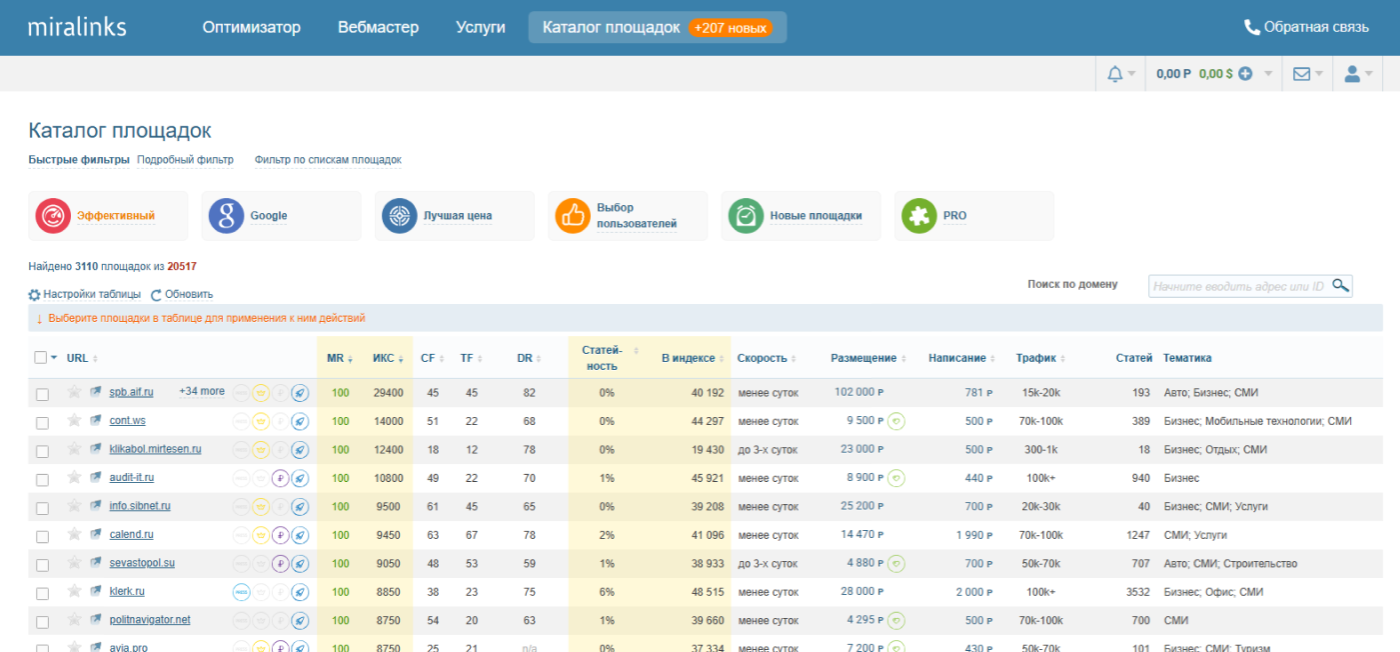This screenshot has width=1400, height=652.
Task: Select the cont.ws row checkbox
Action: 42,423
